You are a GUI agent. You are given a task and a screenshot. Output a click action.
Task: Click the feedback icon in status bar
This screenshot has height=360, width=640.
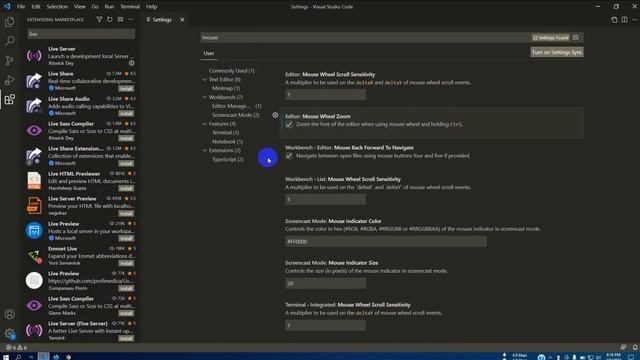623,347
